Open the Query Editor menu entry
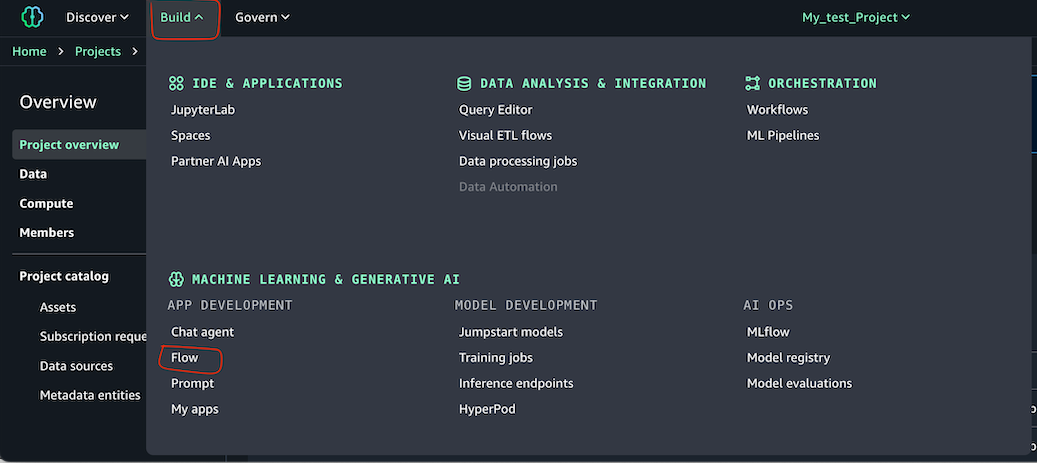The width and height of the screenshot is (1037, 463). click(x=496, y=110)
